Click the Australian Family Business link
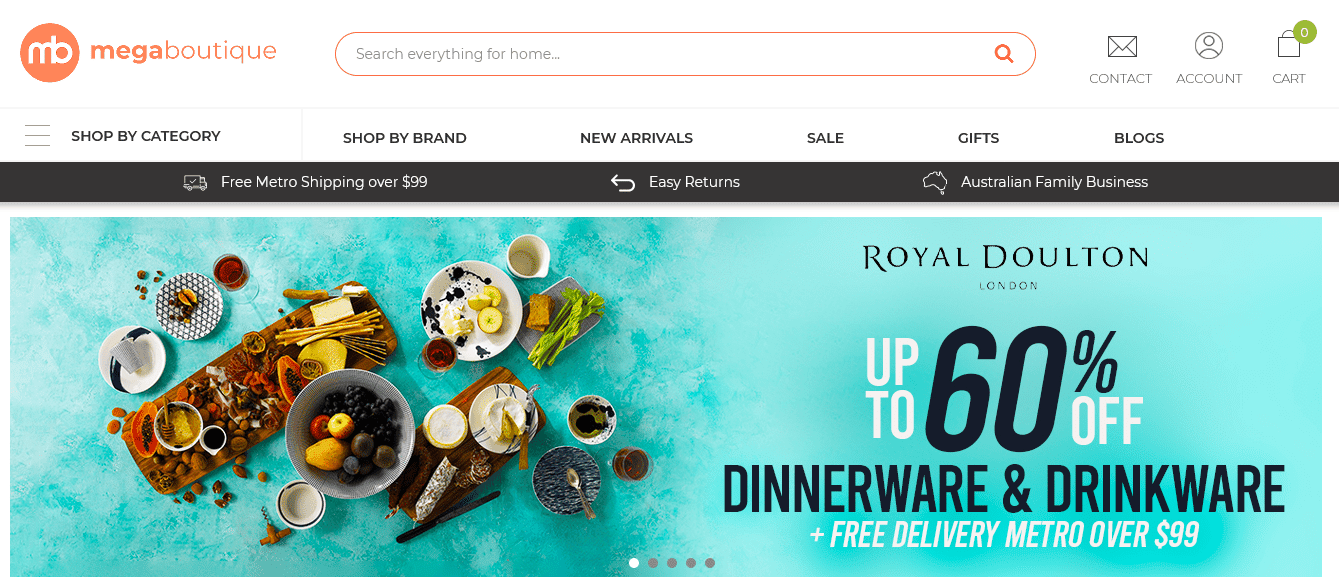The width and height of the screenshot is (1339, 586). point(1054,182)
